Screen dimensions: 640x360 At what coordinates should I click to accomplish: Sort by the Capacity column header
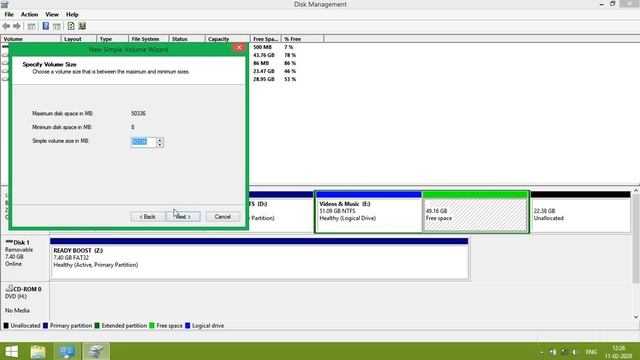(x=227, y=39)
